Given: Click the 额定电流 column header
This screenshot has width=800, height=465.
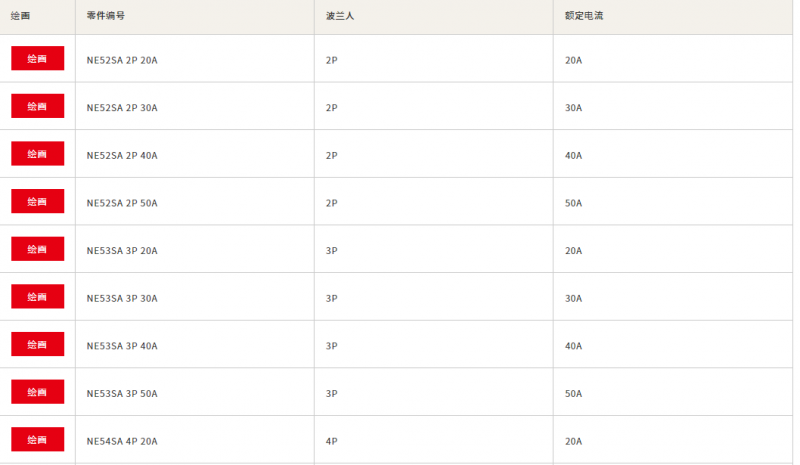Looking at the screenshot, I should tap(584, 16).
